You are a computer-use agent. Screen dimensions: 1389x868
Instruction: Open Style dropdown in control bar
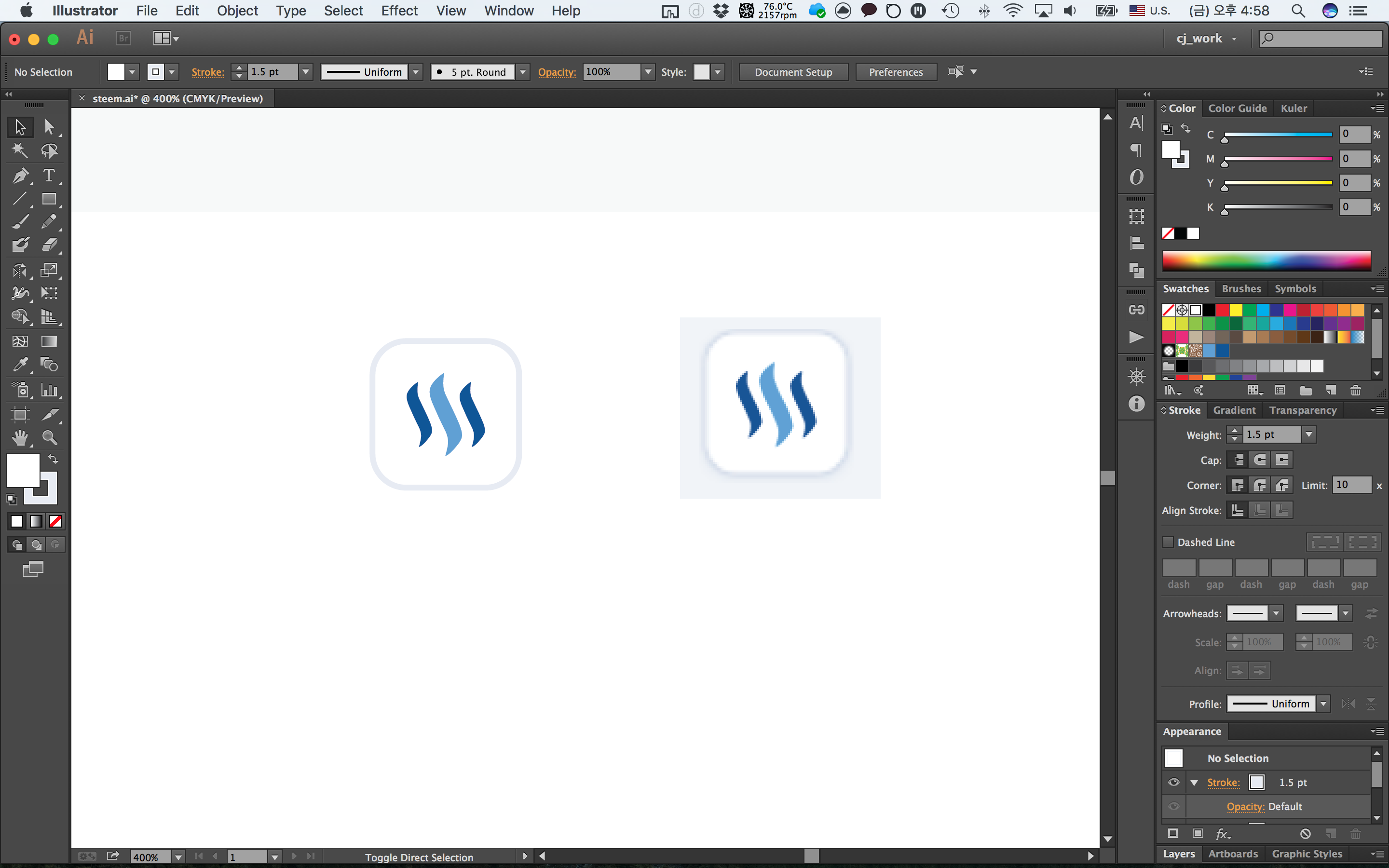point(718,72)
